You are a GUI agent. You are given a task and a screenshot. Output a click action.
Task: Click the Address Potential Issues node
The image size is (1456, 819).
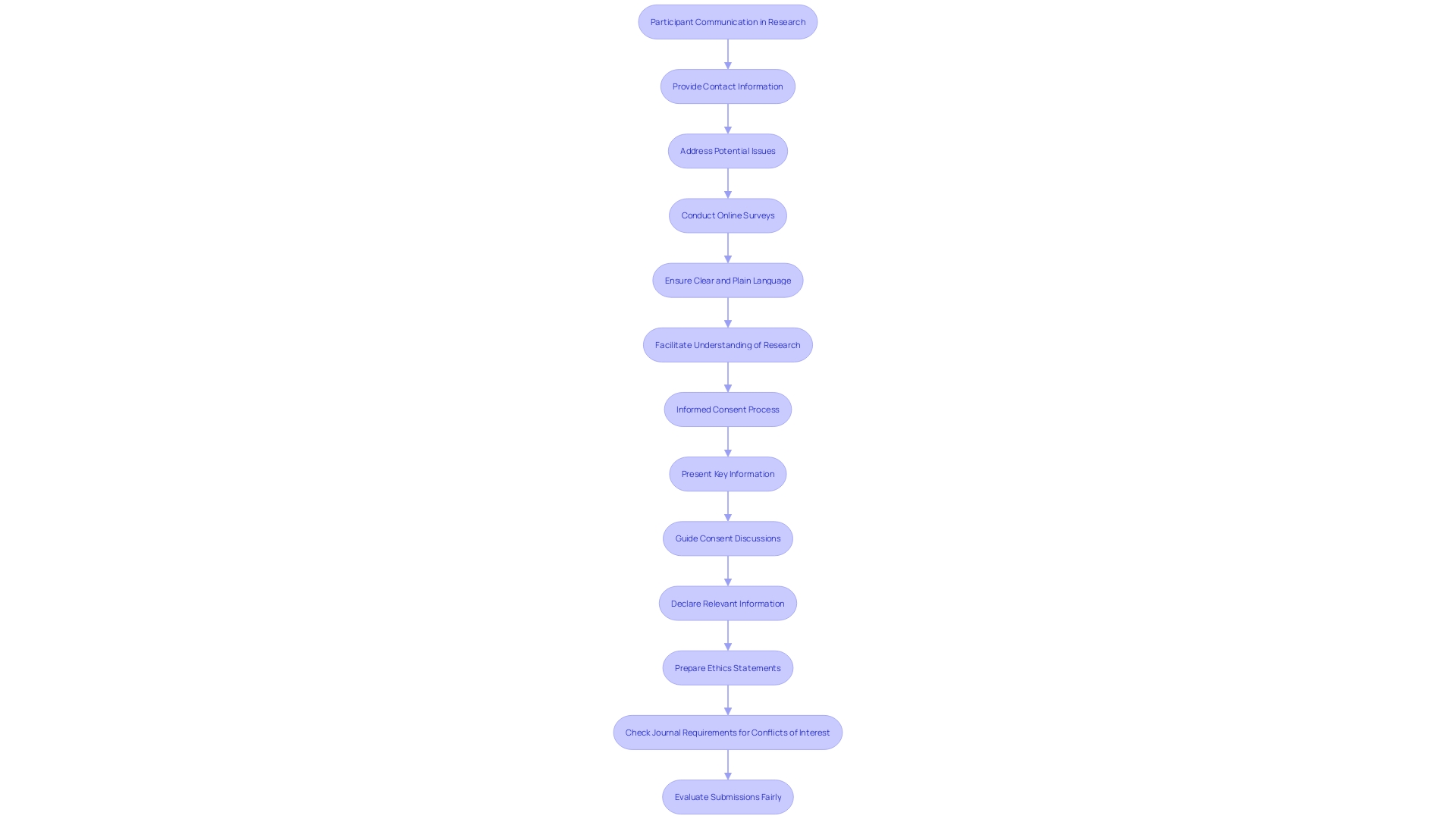pos(728,151)
